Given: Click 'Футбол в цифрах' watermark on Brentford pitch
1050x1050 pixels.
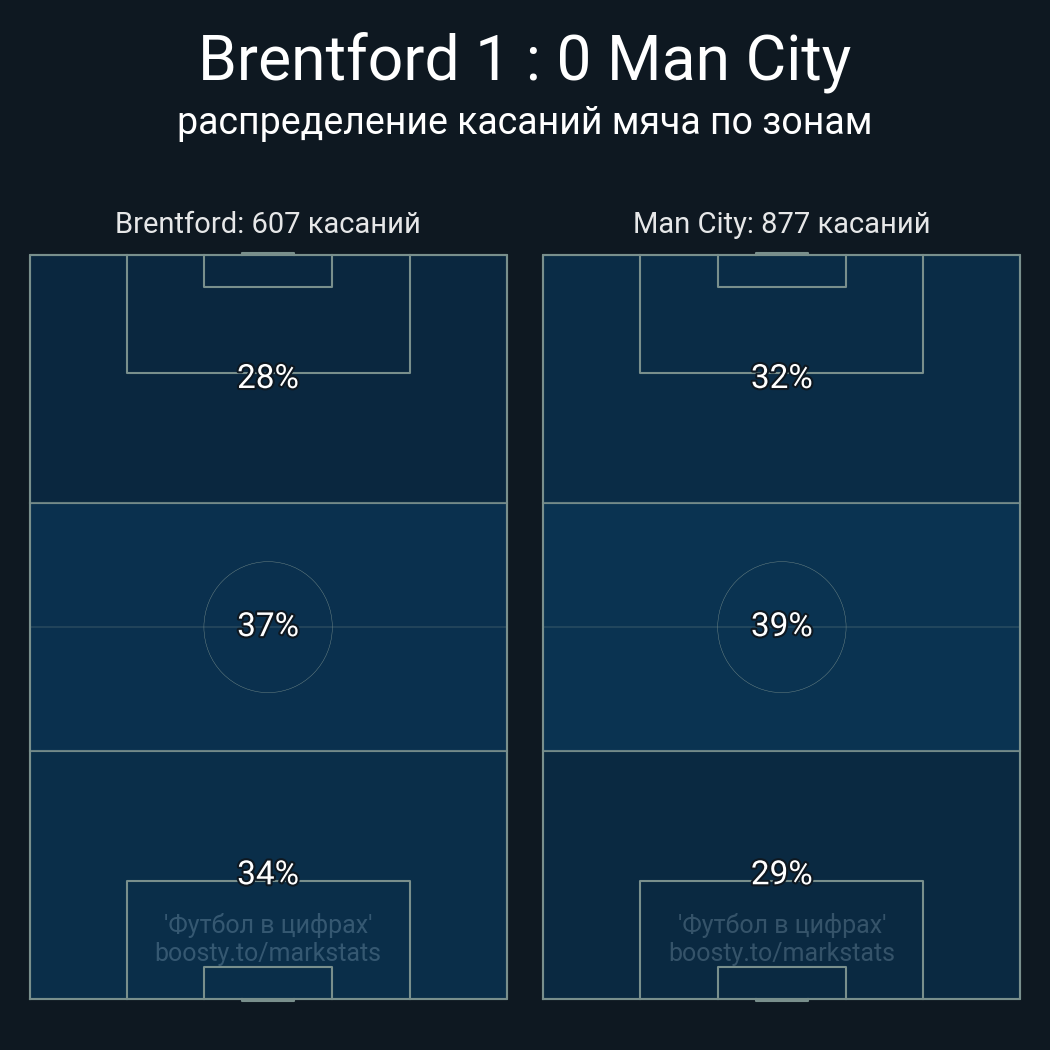Looking at the screenshot, I should pos(268,924).
